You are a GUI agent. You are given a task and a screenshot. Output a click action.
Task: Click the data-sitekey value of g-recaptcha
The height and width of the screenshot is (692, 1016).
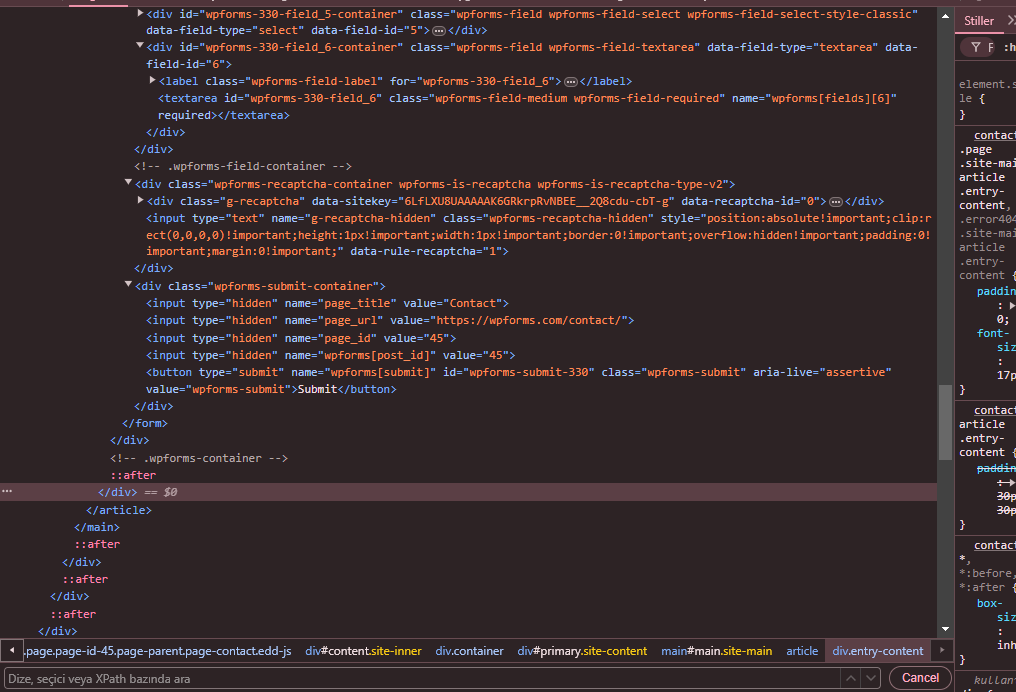point(535,202)
